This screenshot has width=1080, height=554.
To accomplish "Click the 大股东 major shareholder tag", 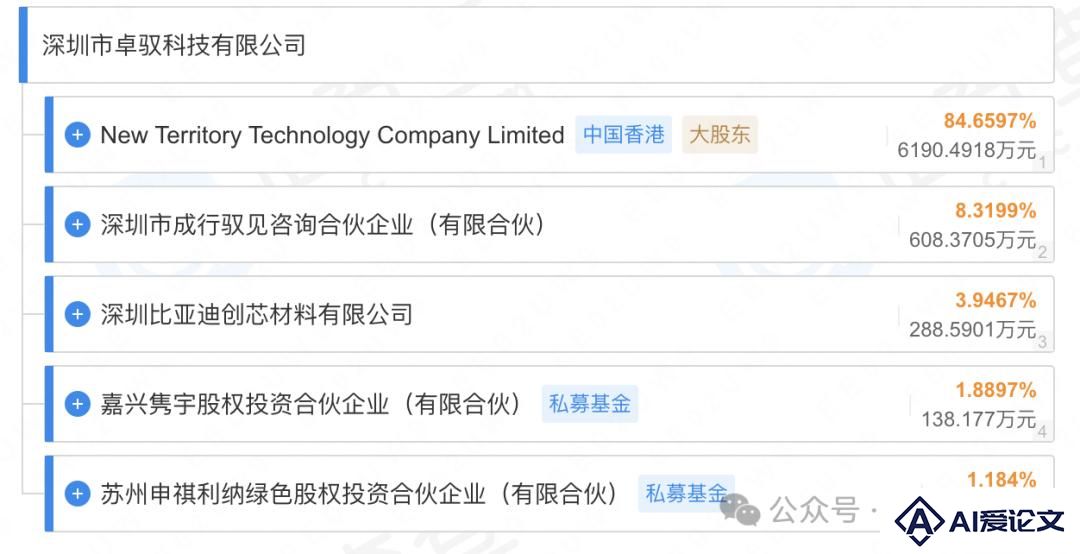I will click(x=720, y=134).
